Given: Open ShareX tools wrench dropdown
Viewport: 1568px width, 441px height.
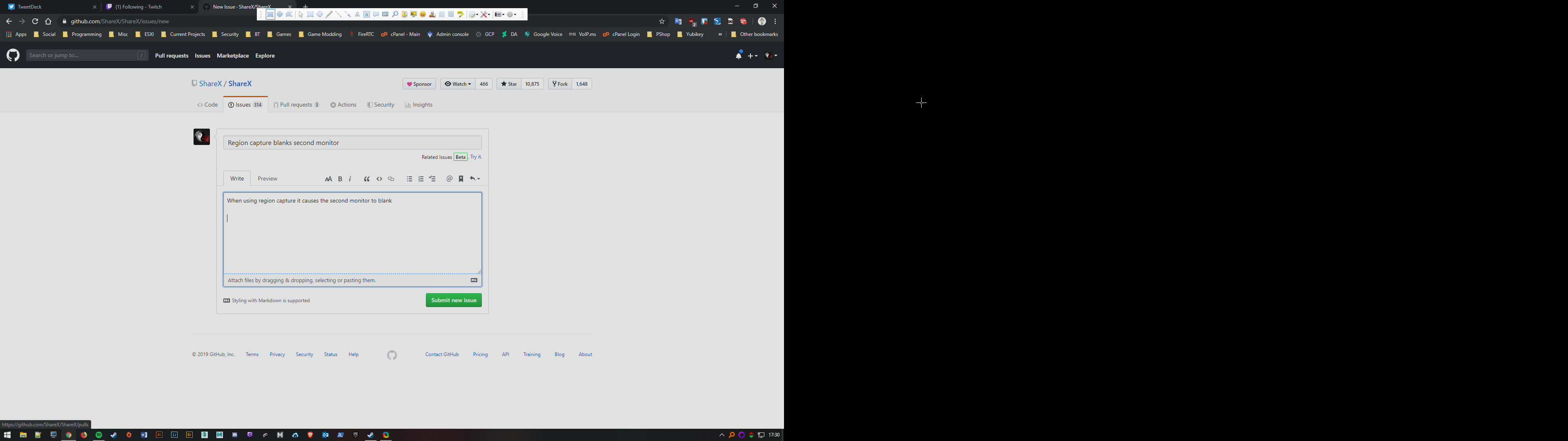Looking at the screenshot, I should coord(485,15).
